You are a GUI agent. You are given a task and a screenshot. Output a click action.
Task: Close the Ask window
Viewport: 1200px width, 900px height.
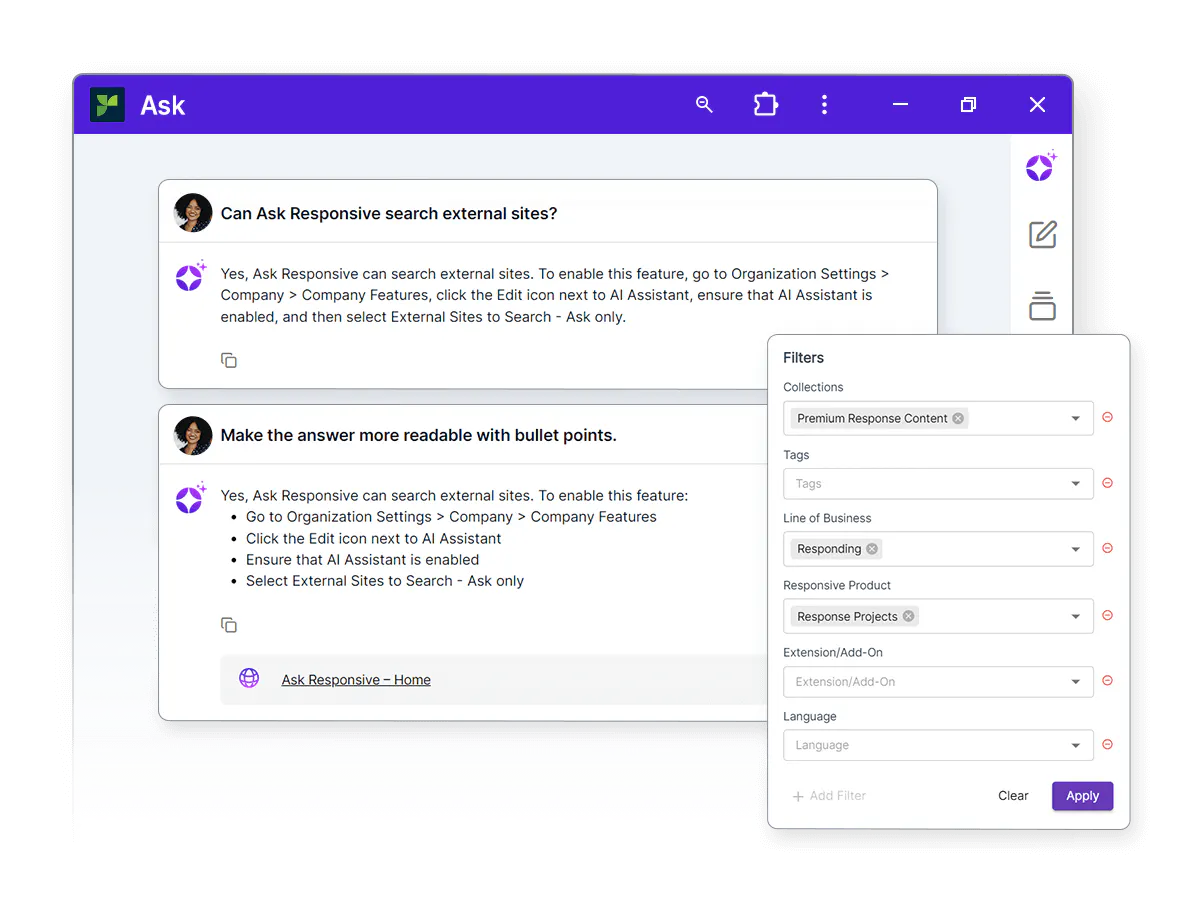[x=1037, y=105]
